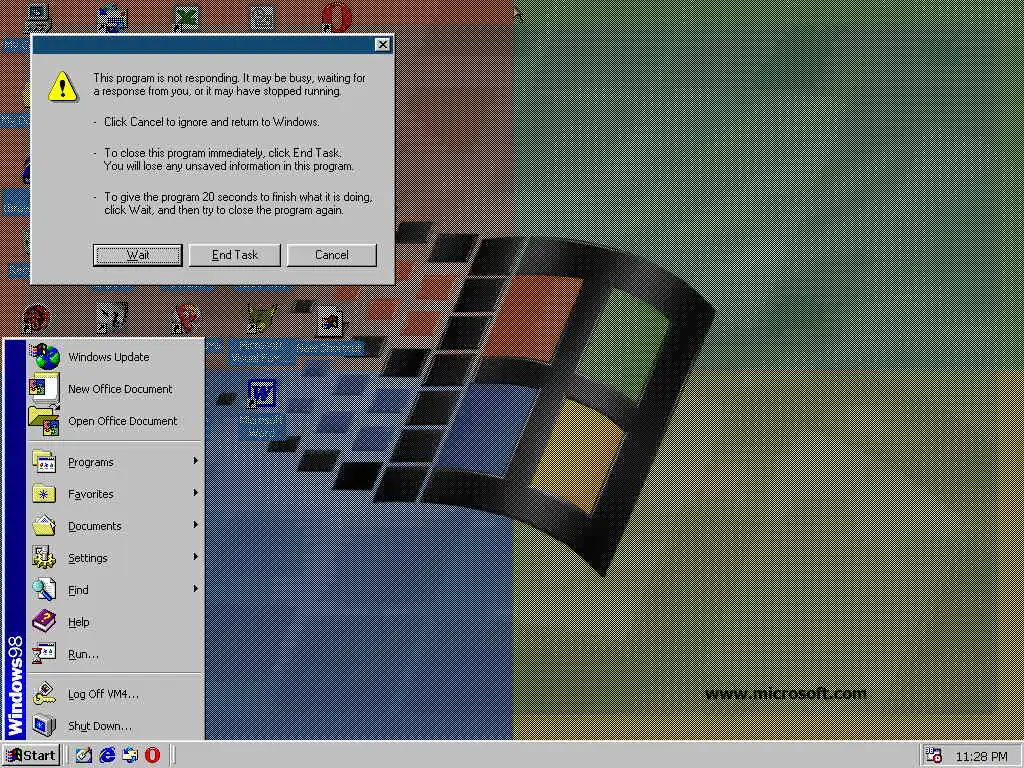Click the Open Office Document folder icon
Image resolution: width=1024 pixels, height=768 pixels.
click(x=44, y=421)
